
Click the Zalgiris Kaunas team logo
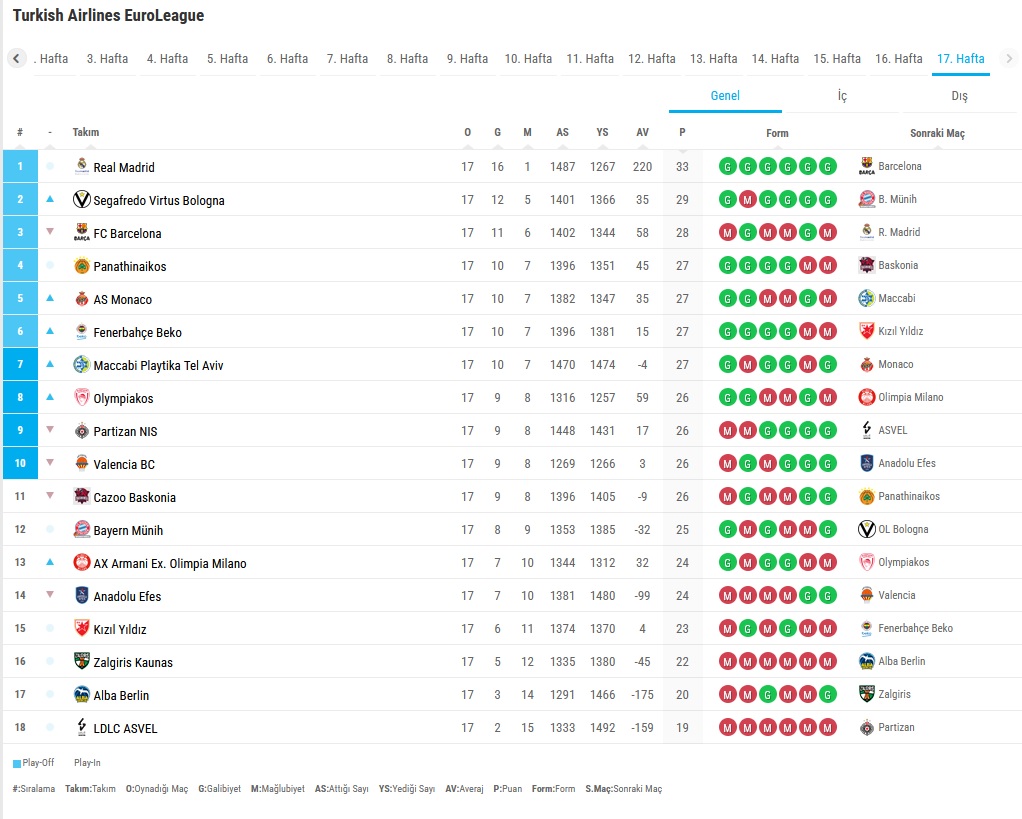click(82, 662)
